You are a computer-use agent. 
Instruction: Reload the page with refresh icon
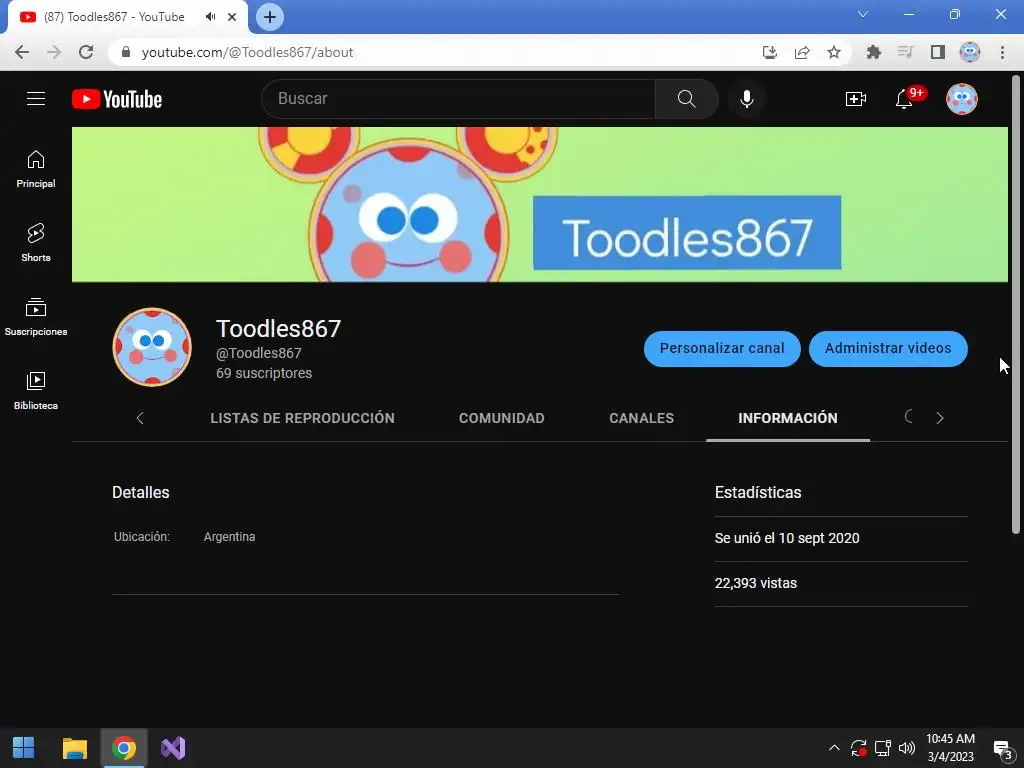(86, 52)
